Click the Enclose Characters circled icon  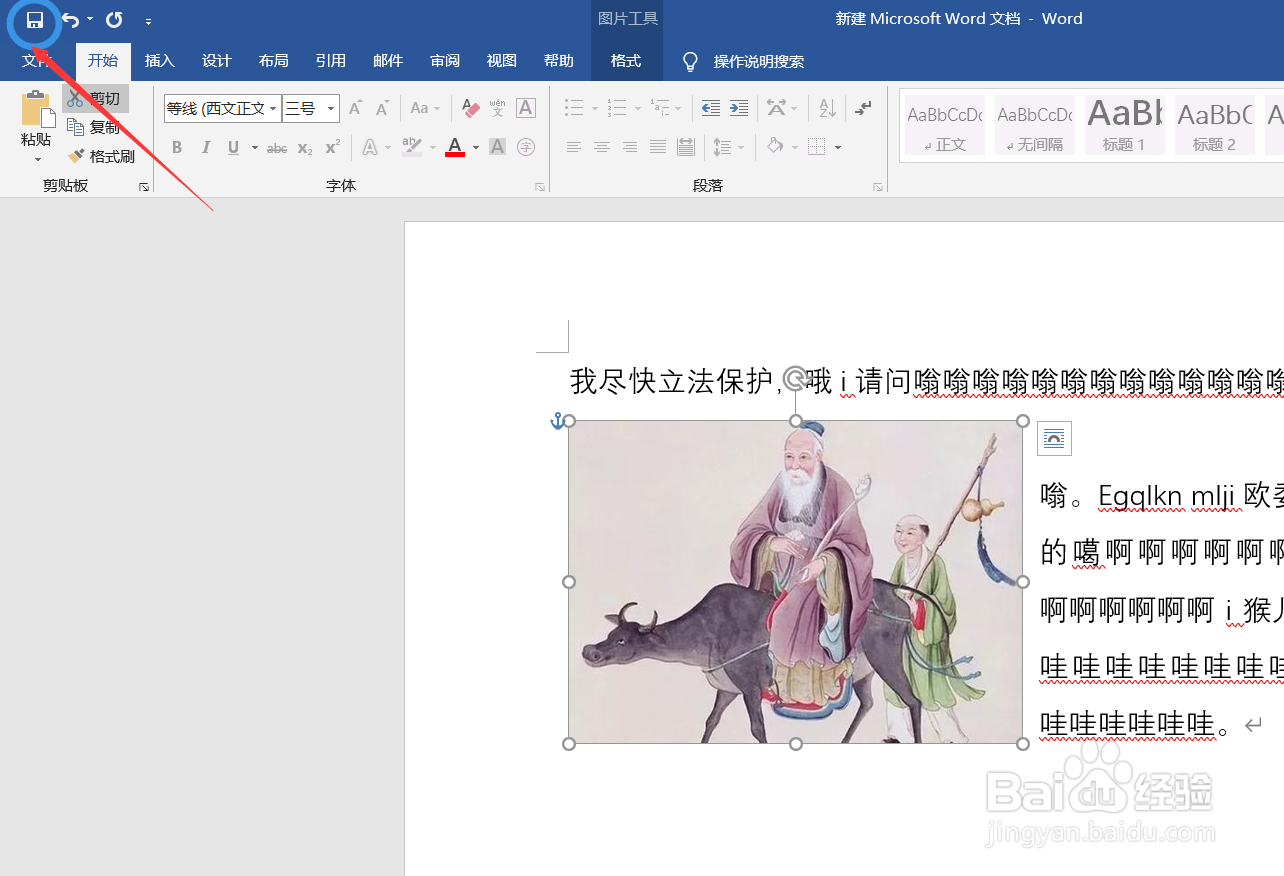click(526, 148)
